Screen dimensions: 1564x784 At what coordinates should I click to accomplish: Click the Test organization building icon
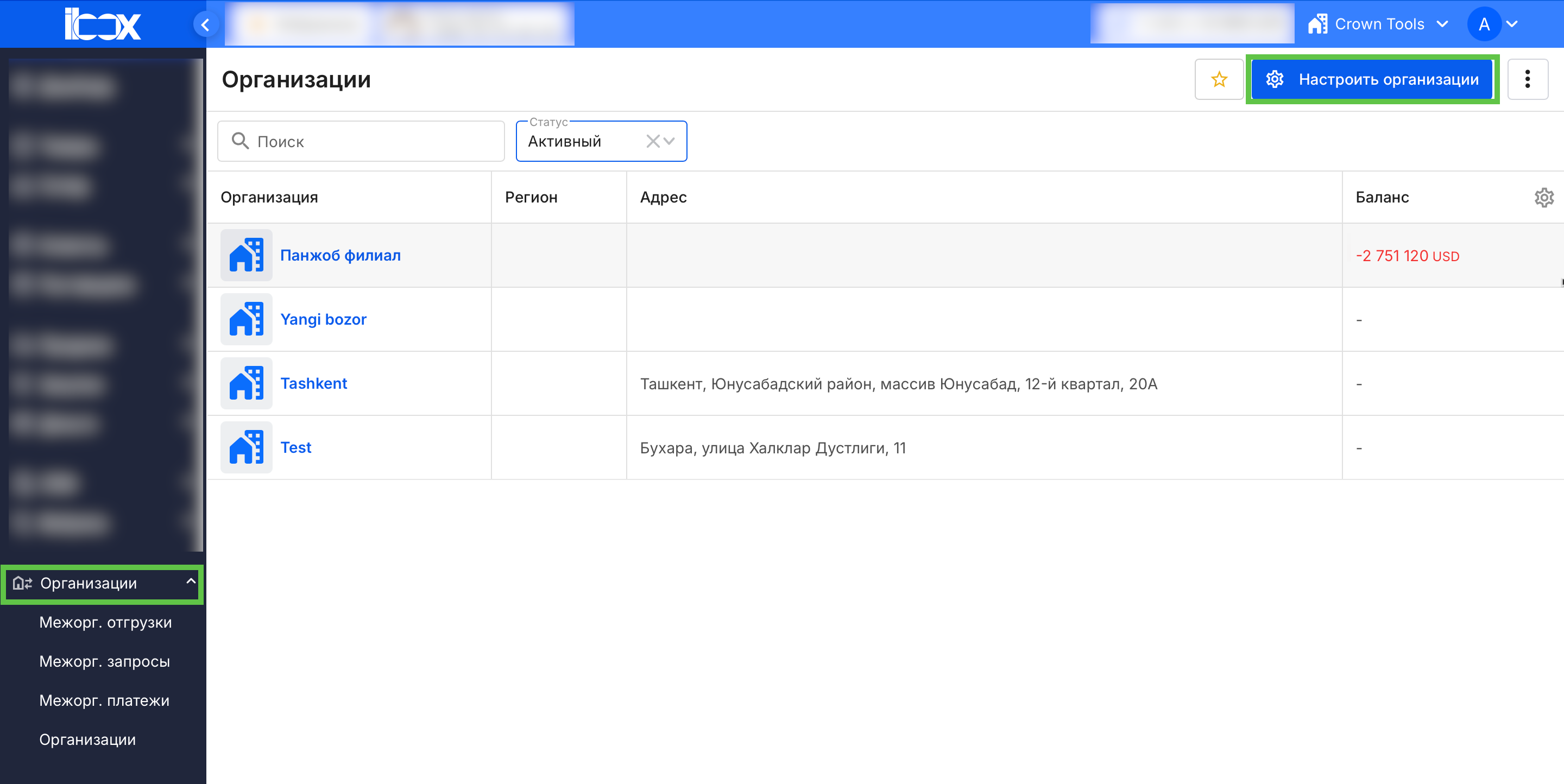[x=246, y=447]
